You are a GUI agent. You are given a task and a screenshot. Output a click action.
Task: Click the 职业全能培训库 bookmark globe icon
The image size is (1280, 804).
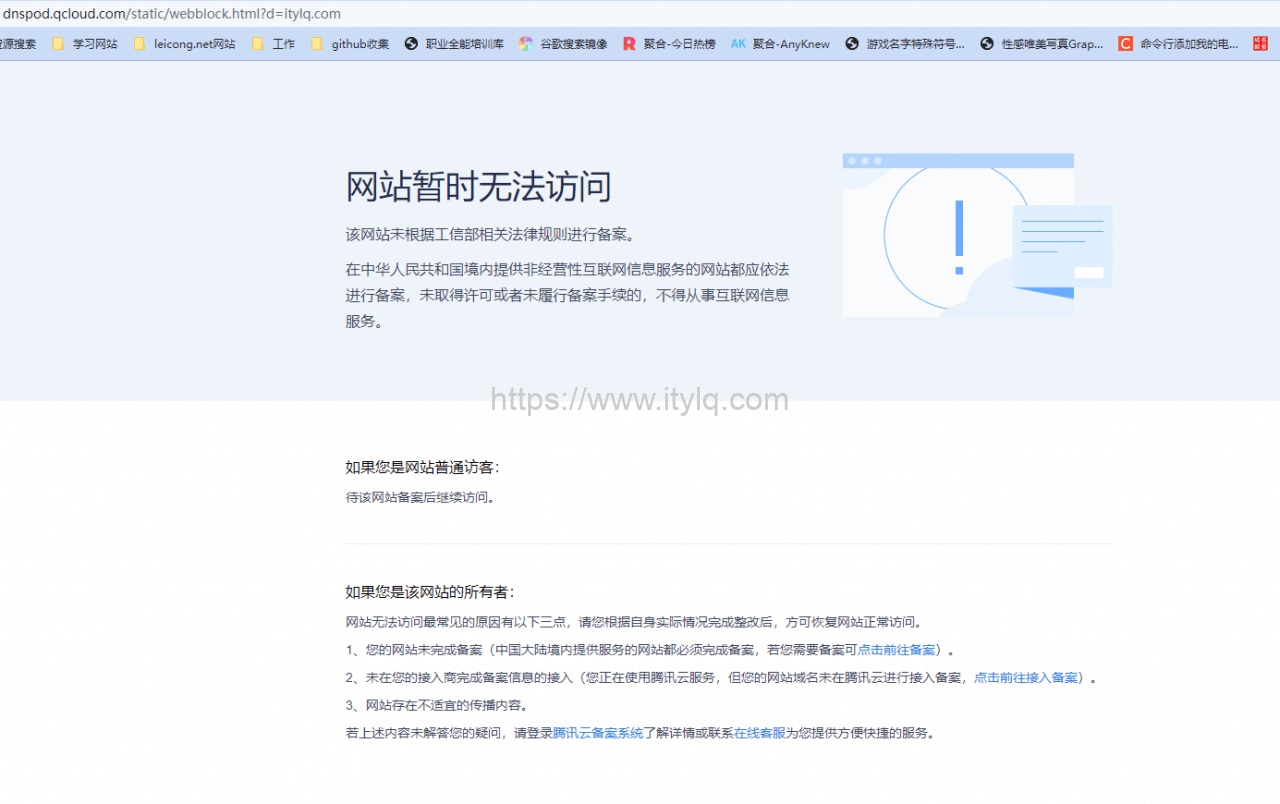409,43
